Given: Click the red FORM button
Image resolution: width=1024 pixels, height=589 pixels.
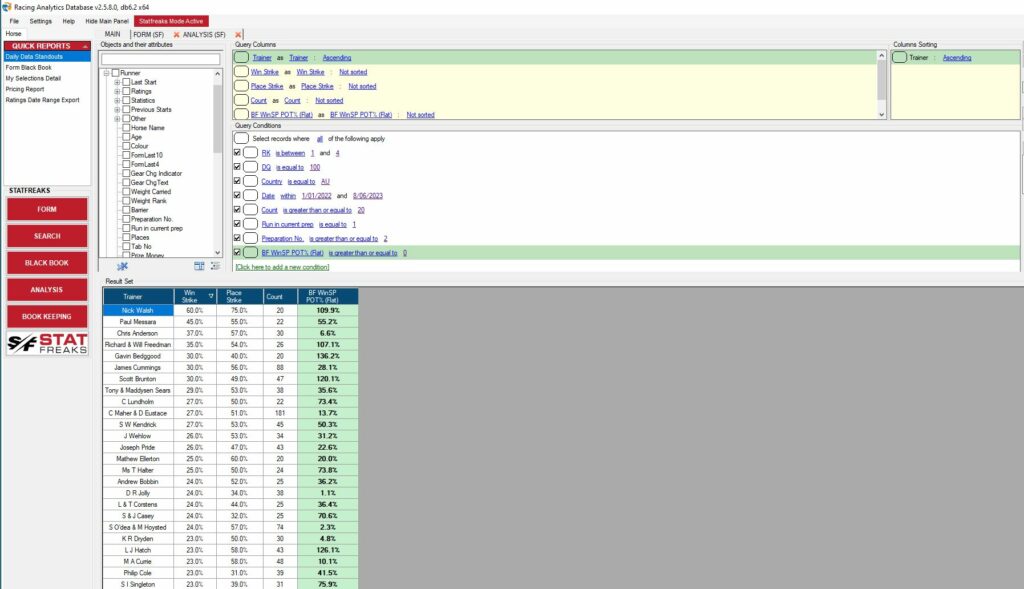Looking at the screenshot, I should 47,210.
